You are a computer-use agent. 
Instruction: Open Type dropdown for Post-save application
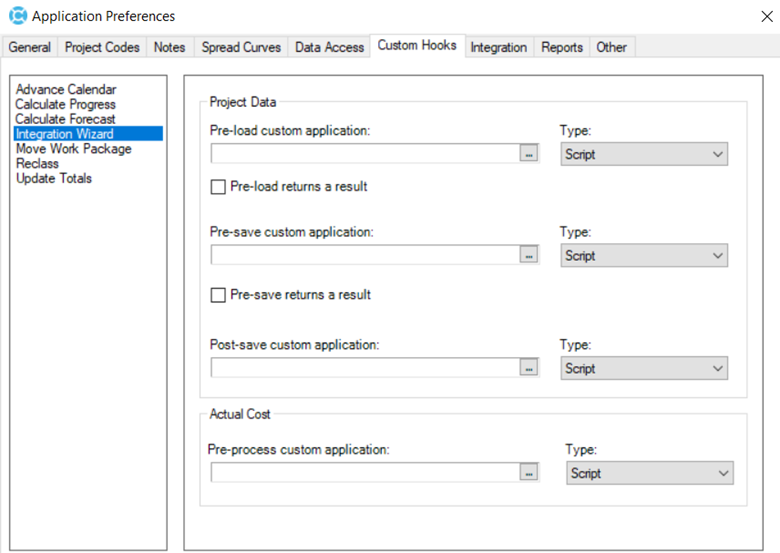tap(643, 369)
